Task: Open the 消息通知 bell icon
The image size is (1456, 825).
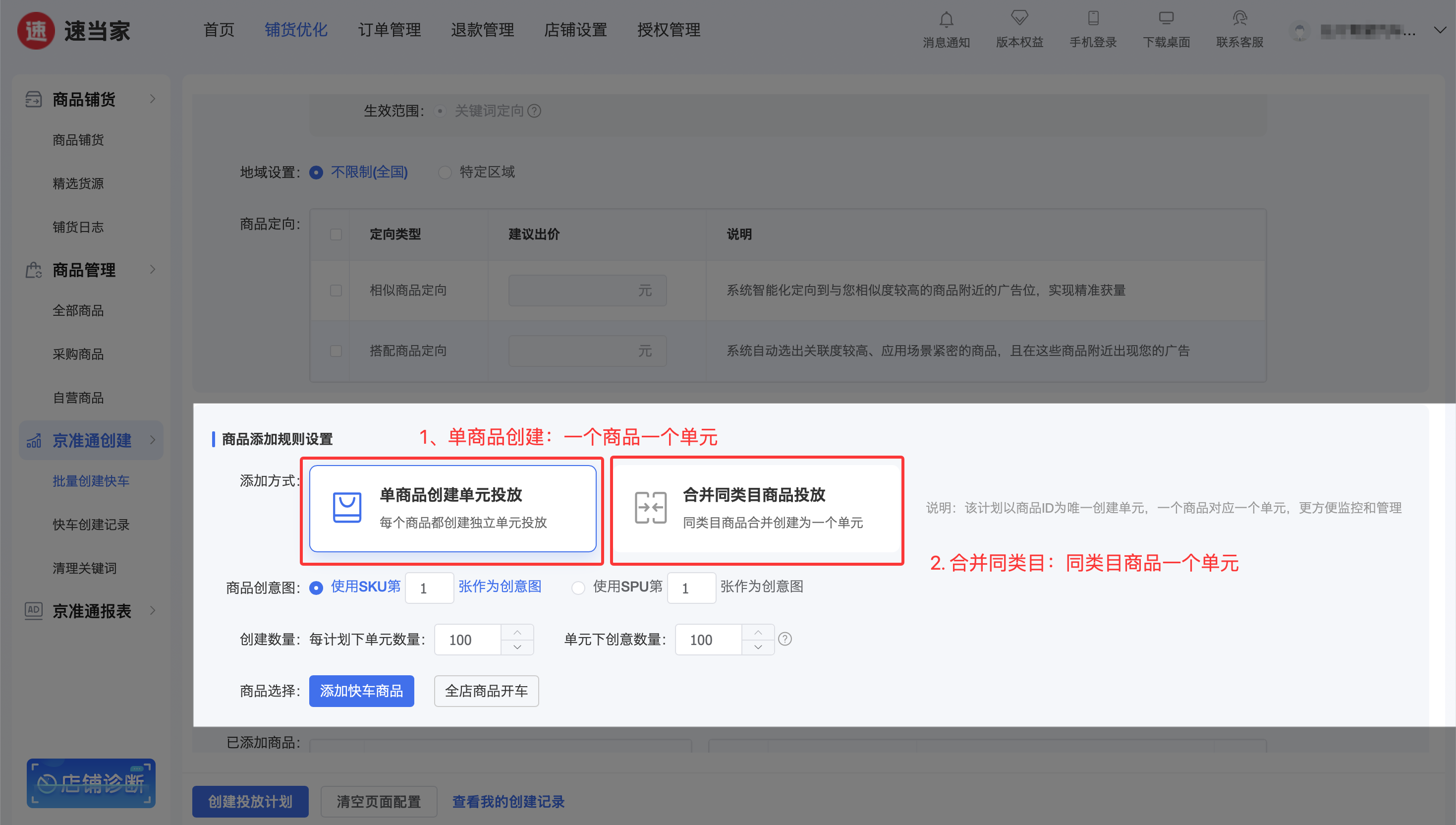Action: 946,20
